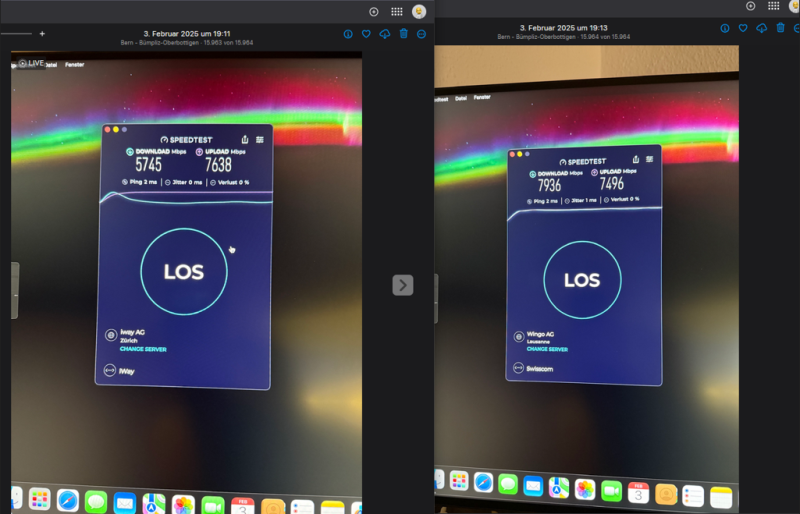
Task: Toggle favorite heart on the 19:13 photo
Action: pos(743,28)
